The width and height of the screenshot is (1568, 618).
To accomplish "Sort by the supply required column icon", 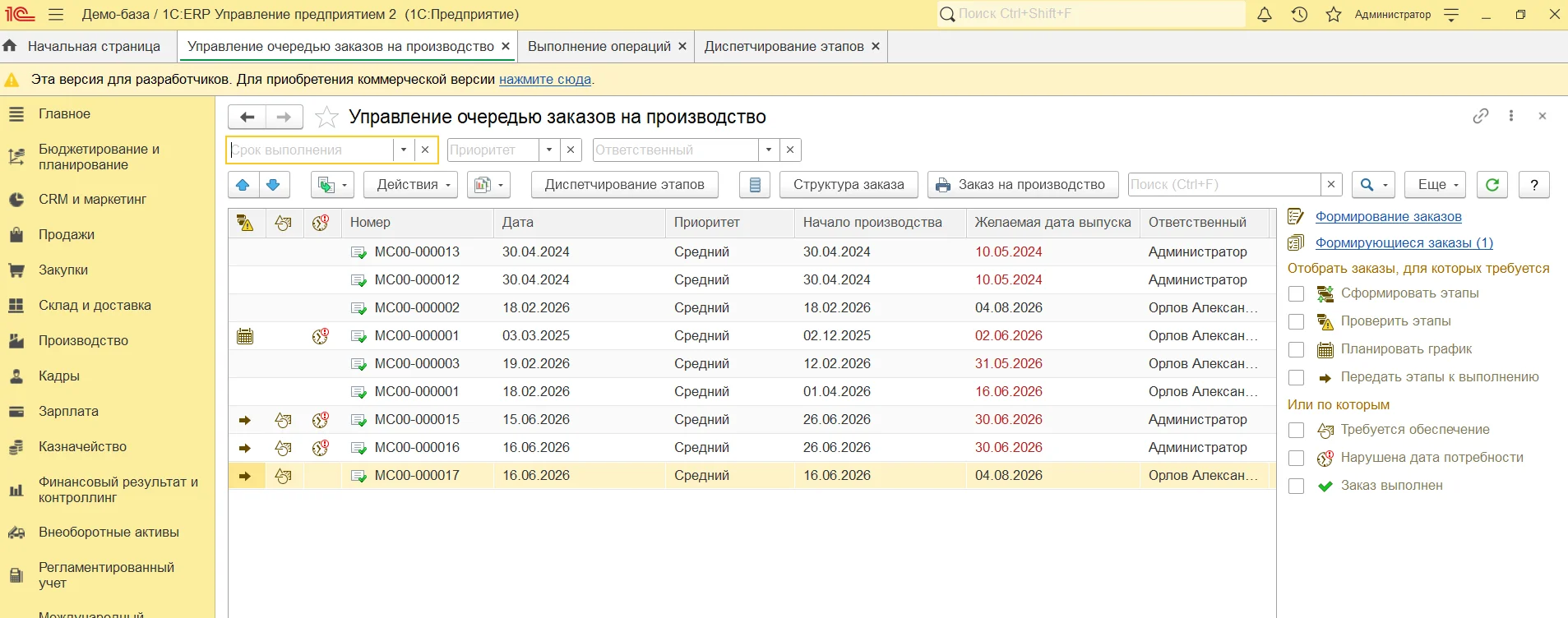I will point(284,223).
